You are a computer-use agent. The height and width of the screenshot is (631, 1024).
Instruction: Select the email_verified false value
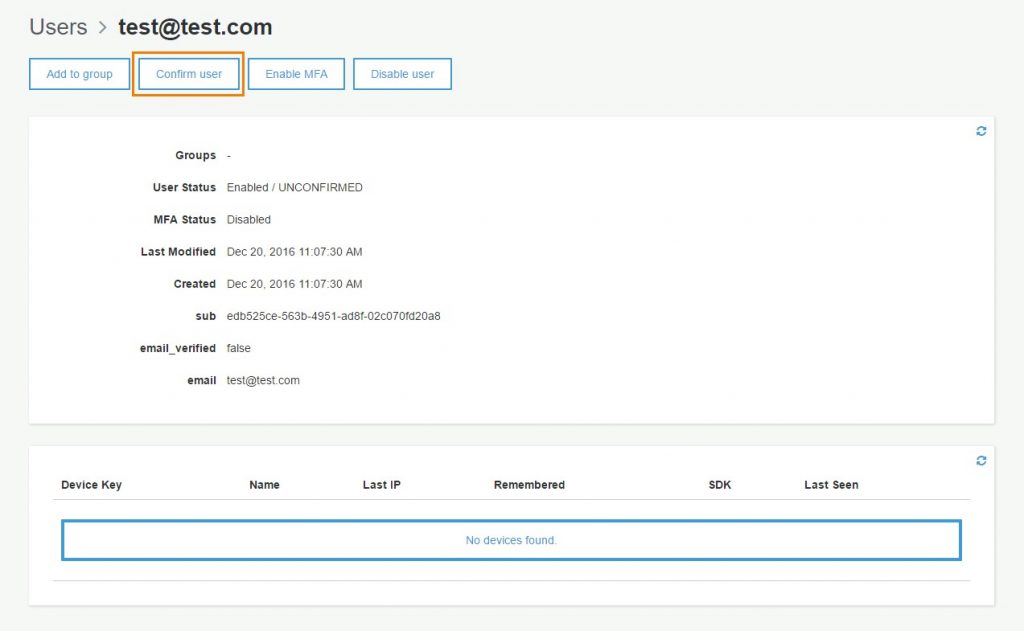(x=239, y=348)
